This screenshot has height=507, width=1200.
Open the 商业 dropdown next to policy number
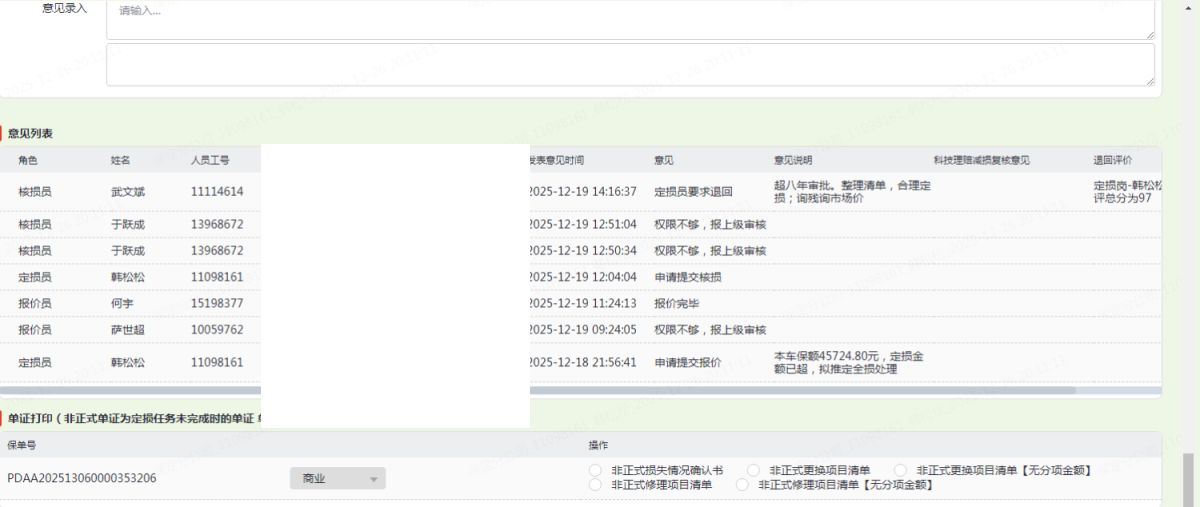click(x=337, y=479)
